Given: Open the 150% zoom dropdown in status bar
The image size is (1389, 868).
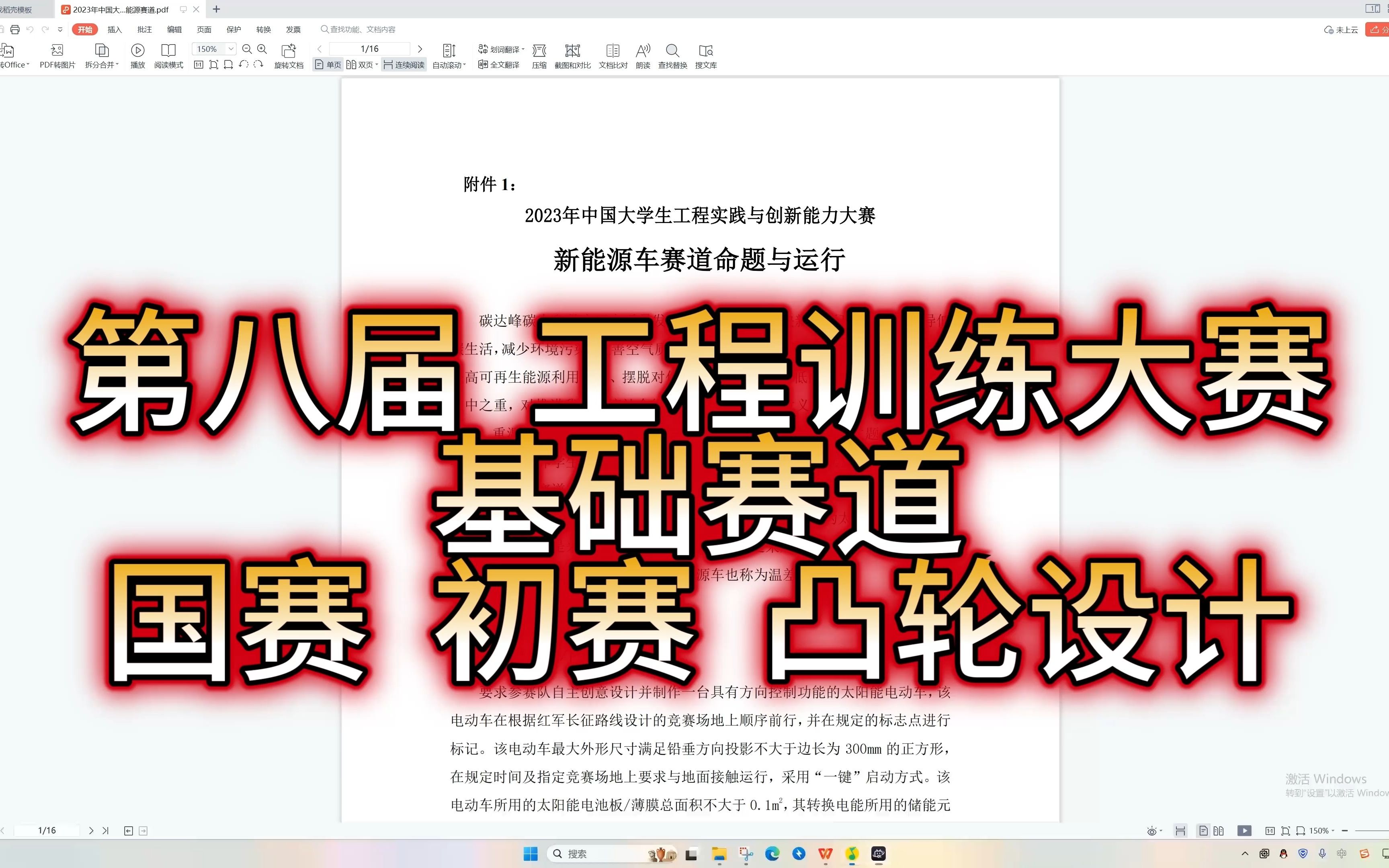Looking at the screenshot, I should 1322,831.
